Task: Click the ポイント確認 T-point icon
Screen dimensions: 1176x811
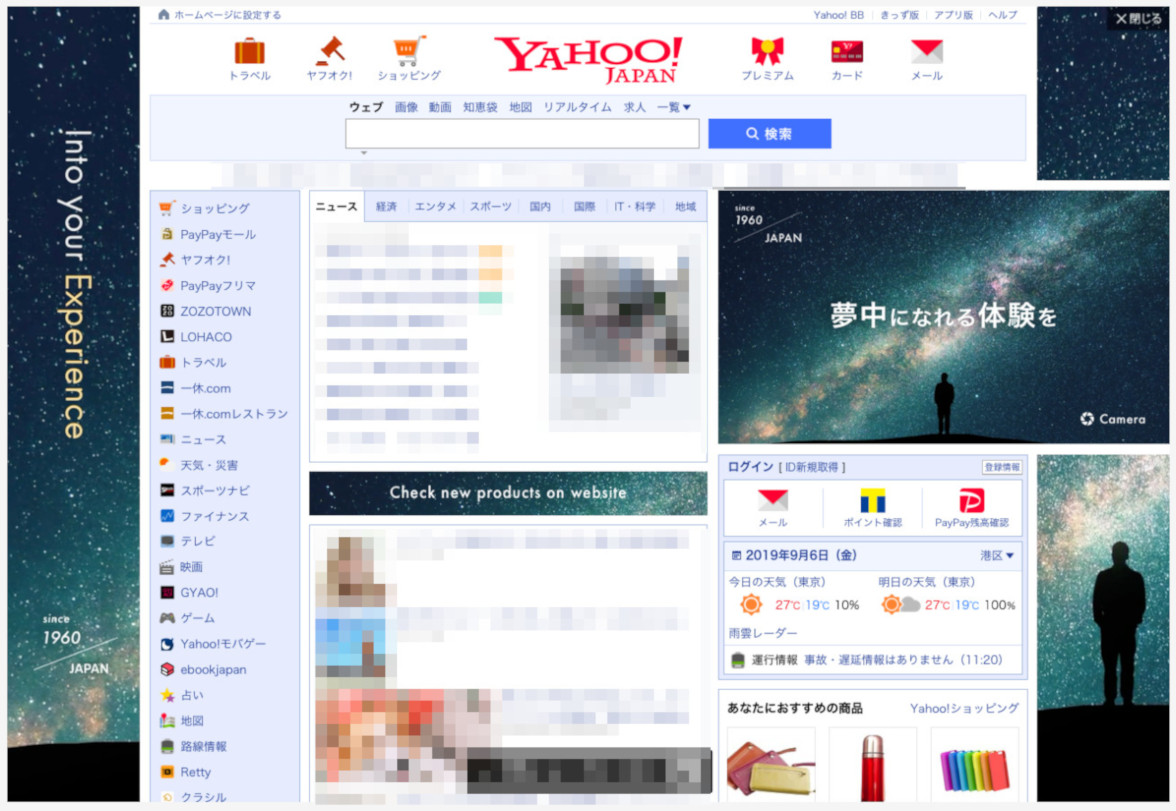Action: click(x=872, y=500)
